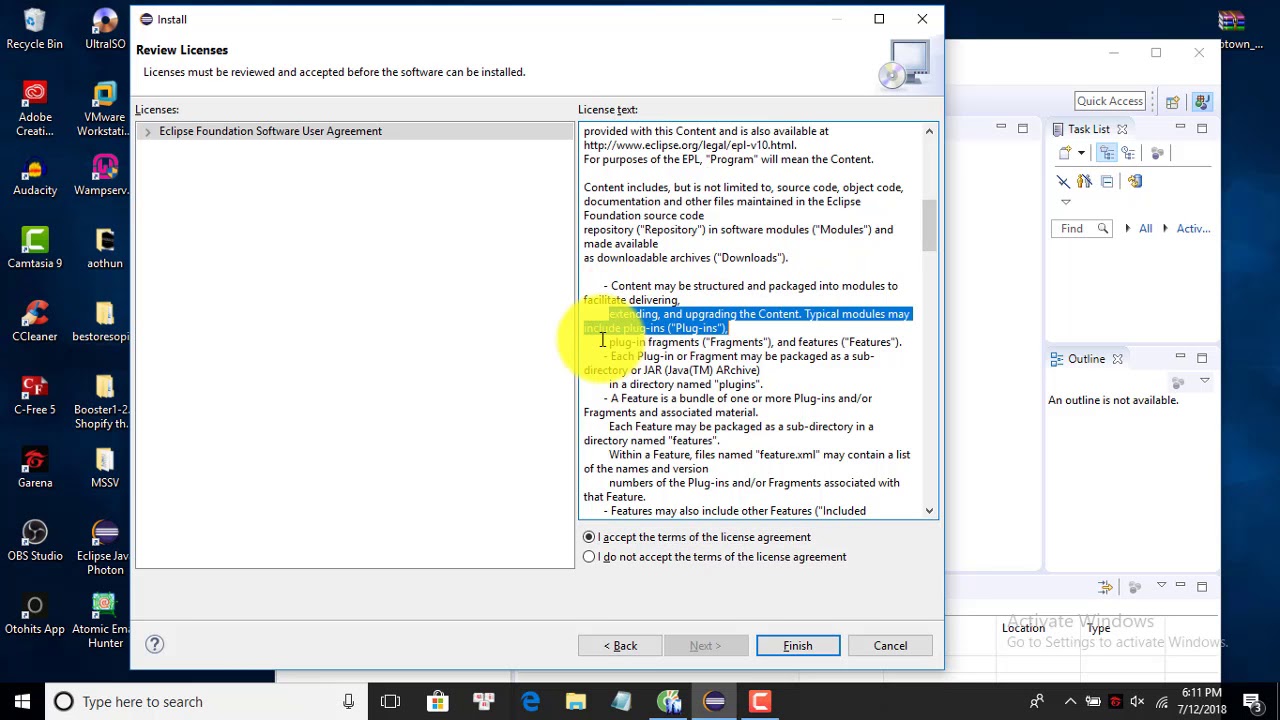The width and height of the screenshot is (1280, 720).
Task: Select the OBS Studio desktop icon
Action: 35,541
